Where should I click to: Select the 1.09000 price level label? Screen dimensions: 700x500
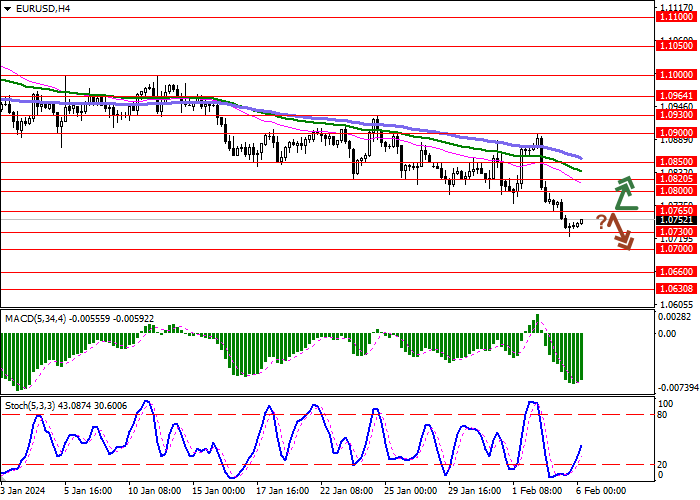677,133
